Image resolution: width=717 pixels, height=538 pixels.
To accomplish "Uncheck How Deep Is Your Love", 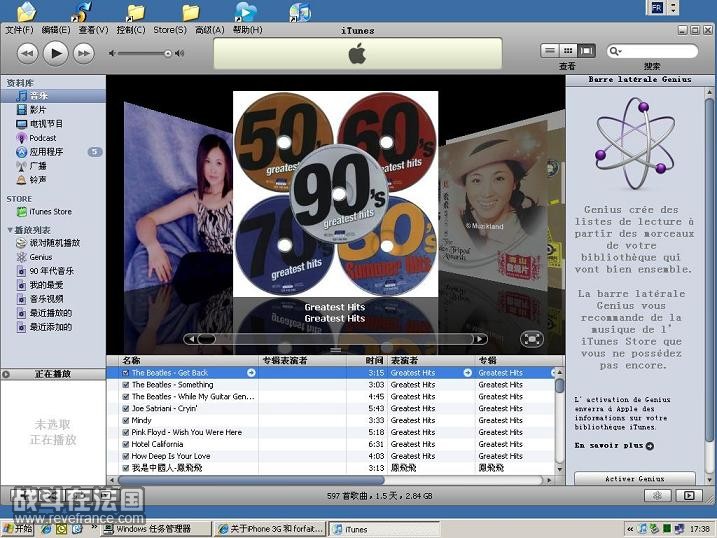I will tap(126, 456).
